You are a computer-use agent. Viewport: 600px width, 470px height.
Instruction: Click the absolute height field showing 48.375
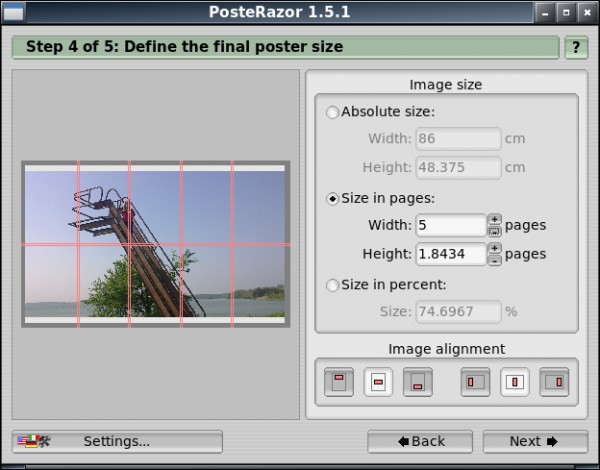point(458,167)
